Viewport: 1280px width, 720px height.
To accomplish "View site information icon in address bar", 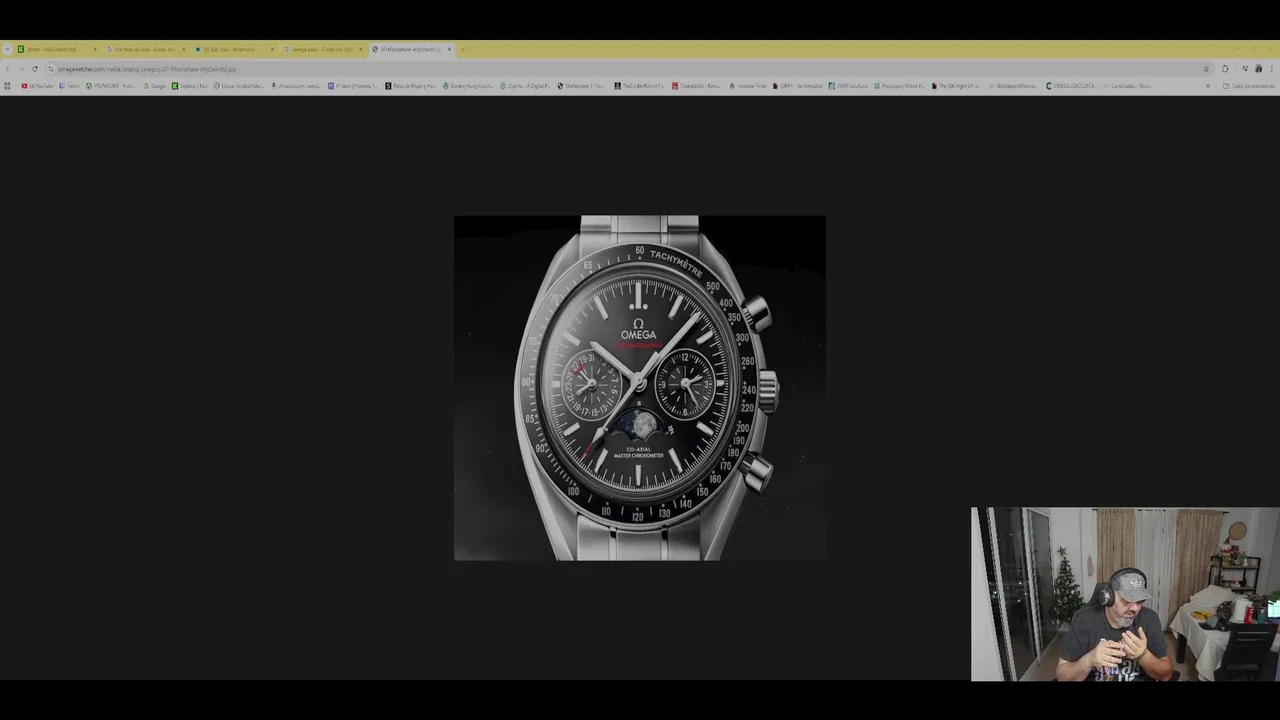I will click(50, 69).
